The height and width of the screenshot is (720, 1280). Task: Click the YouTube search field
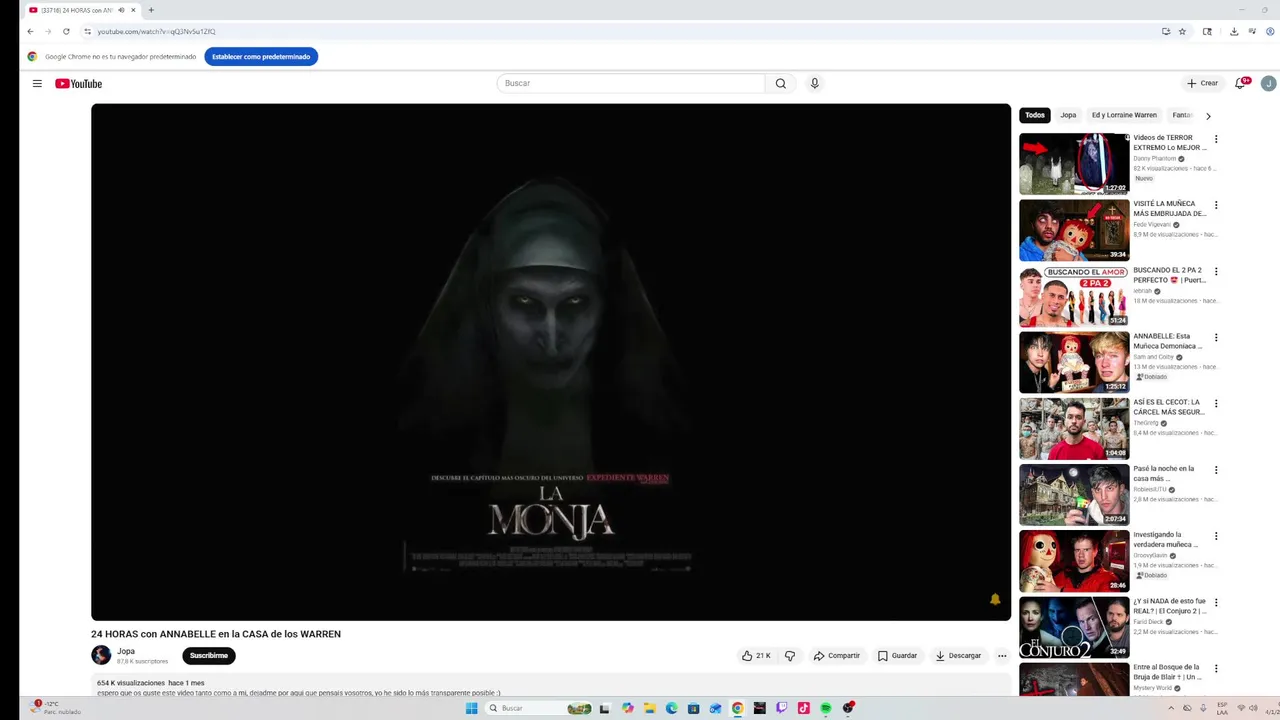pos(630,83)
